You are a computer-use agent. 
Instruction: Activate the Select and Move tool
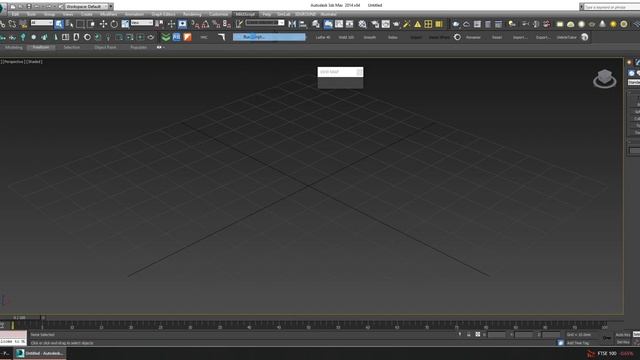(x=103, y=24)
